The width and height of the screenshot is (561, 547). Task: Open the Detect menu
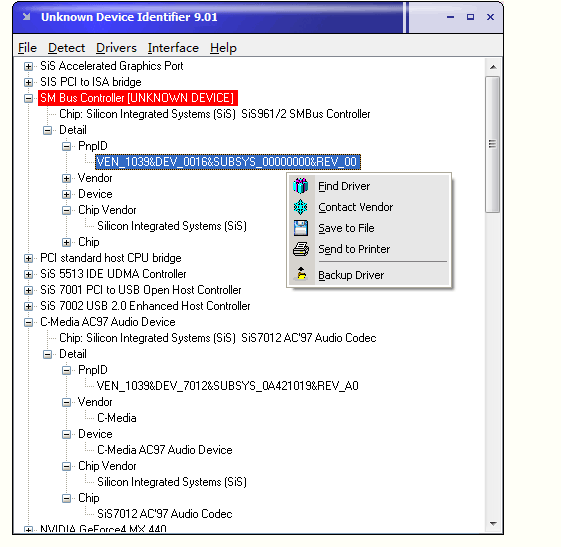pyautogui.click(x=67, y=48)
